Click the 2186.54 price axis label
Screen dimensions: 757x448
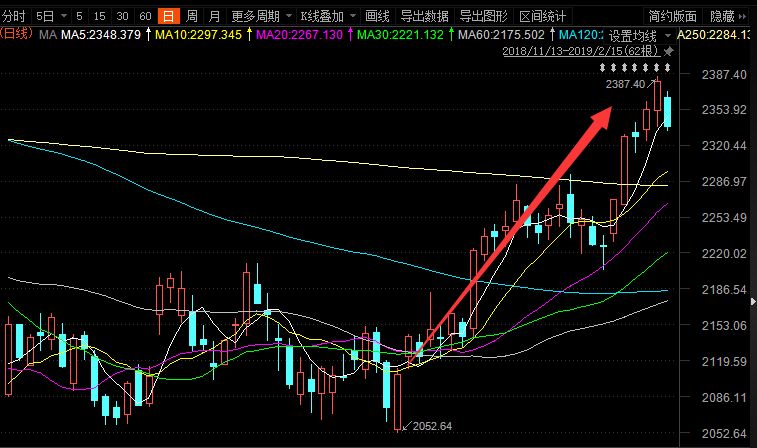[x=724, y=289]
